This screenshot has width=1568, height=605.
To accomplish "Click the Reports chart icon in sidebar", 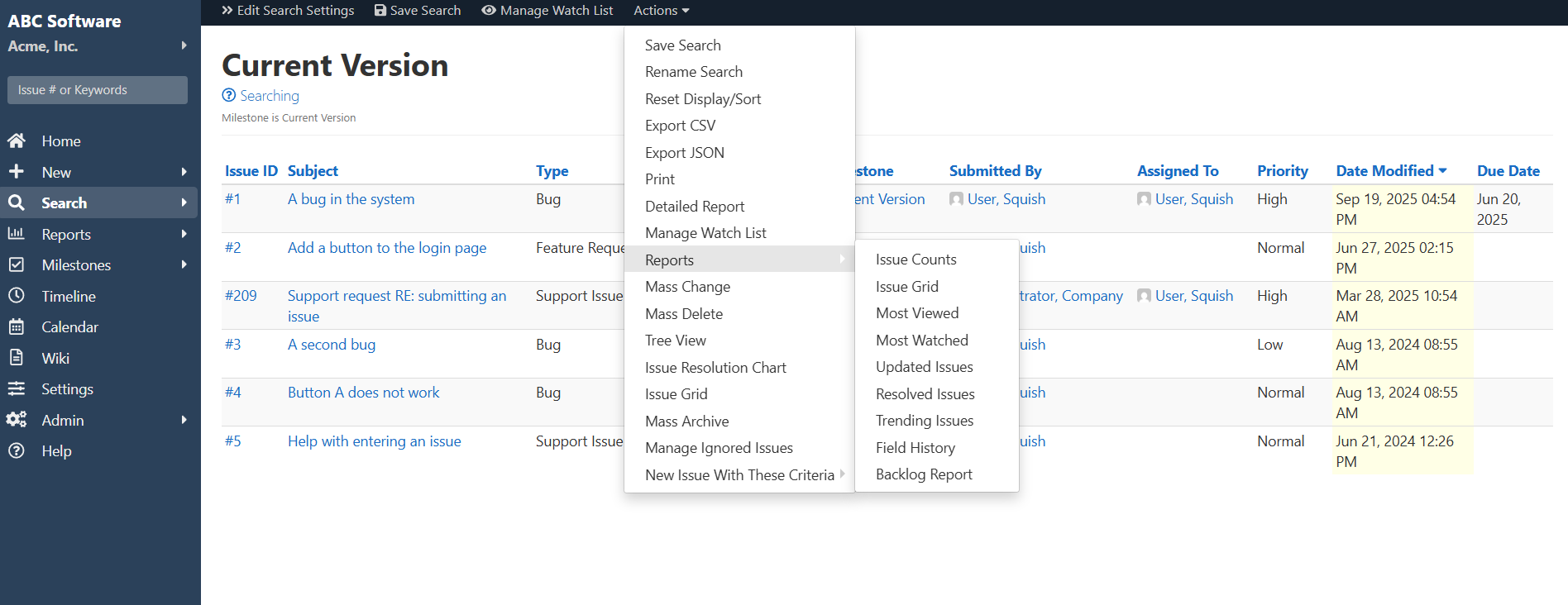I will pos(16,234).
